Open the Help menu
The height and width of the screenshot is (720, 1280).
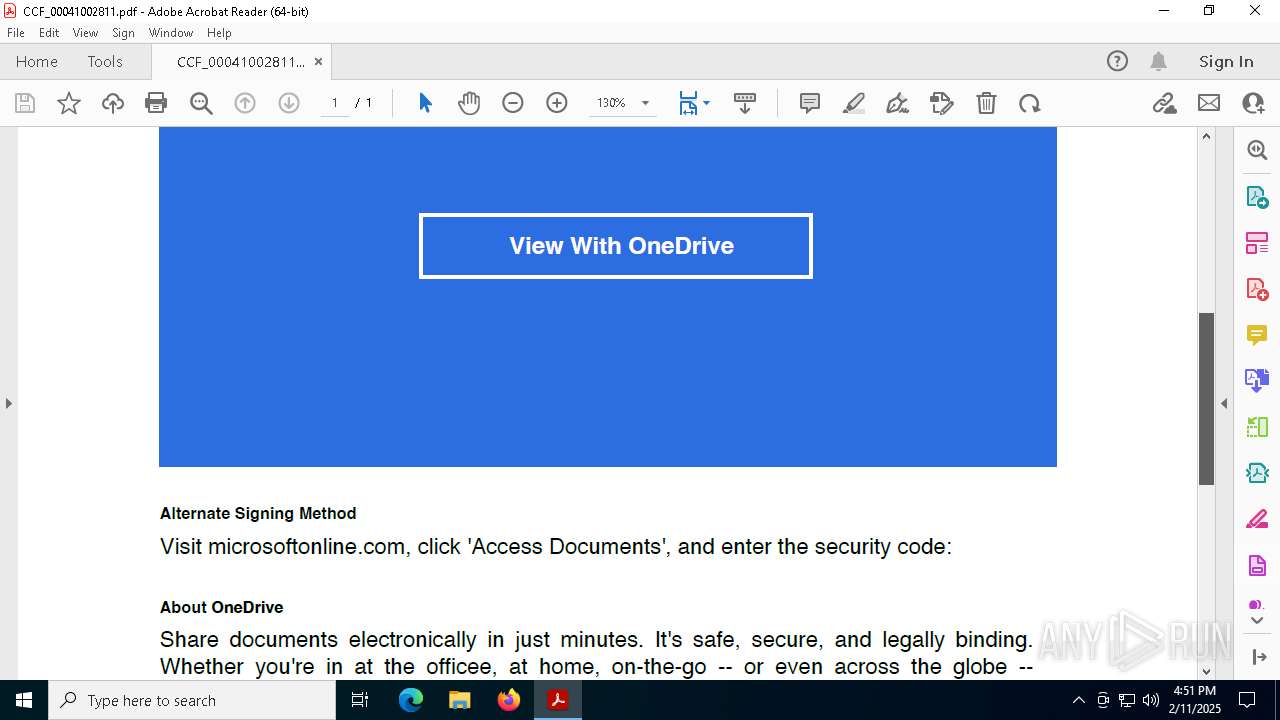[x=219, y=33]
